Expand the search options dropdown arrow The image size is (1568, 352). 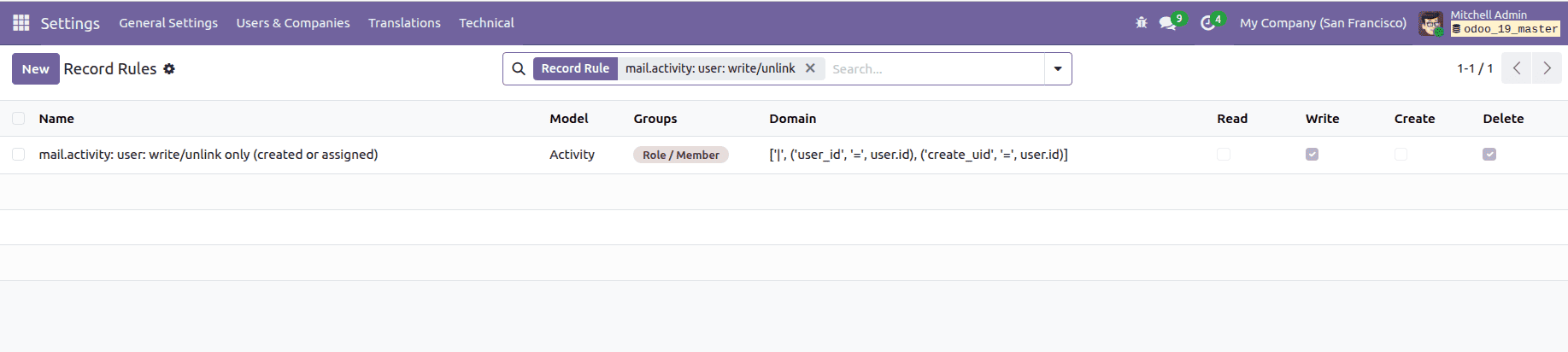pyautogui.click(x=1058, y=69)
